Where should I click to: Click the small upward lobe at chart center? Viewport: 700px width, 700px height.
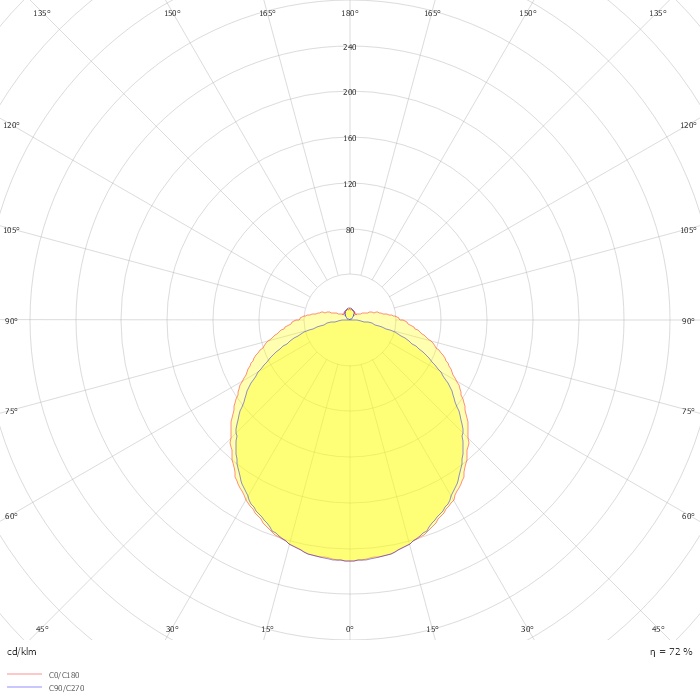click(x=350, y=314)
